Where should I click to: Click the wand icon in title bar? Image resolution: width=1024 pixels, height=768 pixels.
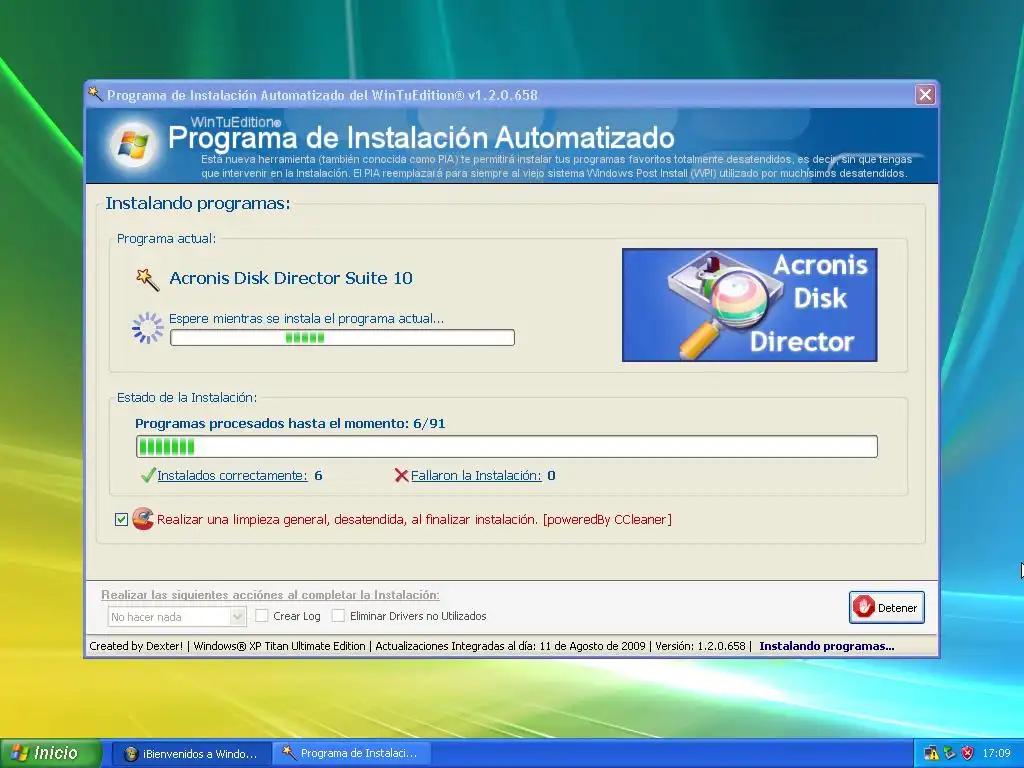pyautogui.click(x=95, y=94)
